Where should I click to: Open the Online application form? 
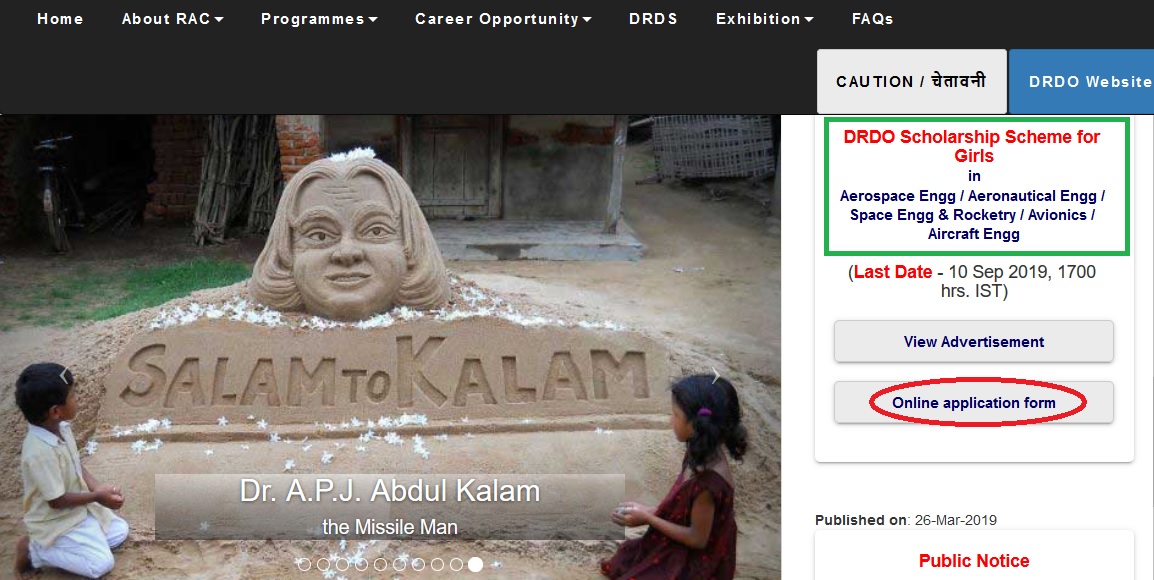coord(974,403)
